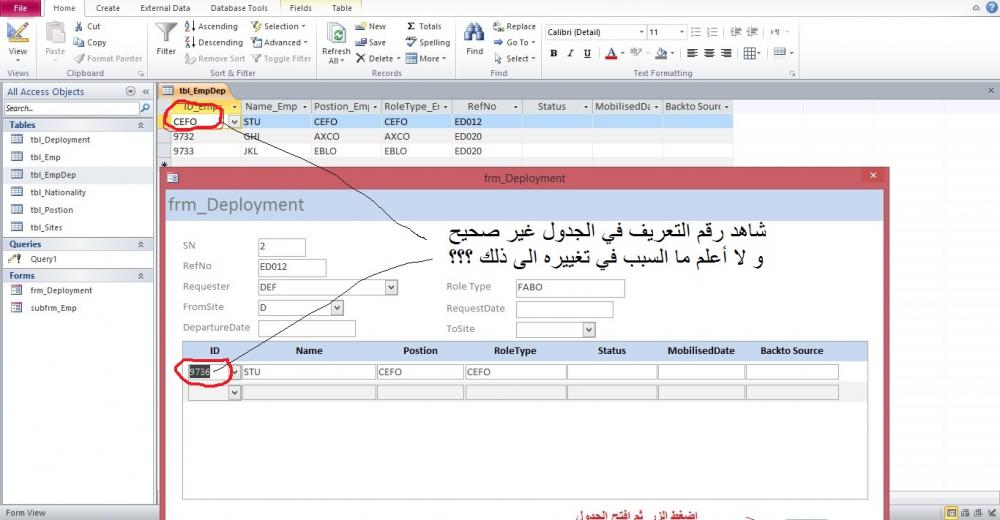Open the Calibri font name combo box
This screenshot has width=1000, height=520.
coord(595,32)
